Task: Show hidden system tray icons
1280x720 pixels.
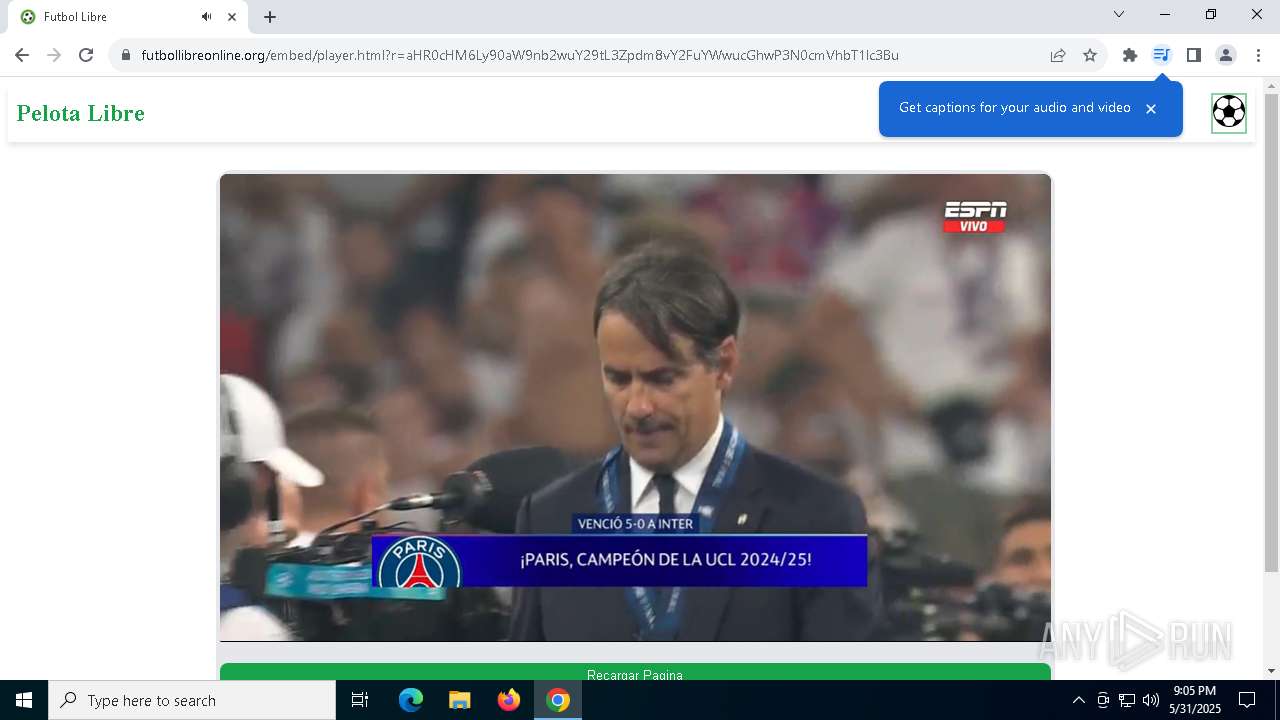Action: point(1078,700)
